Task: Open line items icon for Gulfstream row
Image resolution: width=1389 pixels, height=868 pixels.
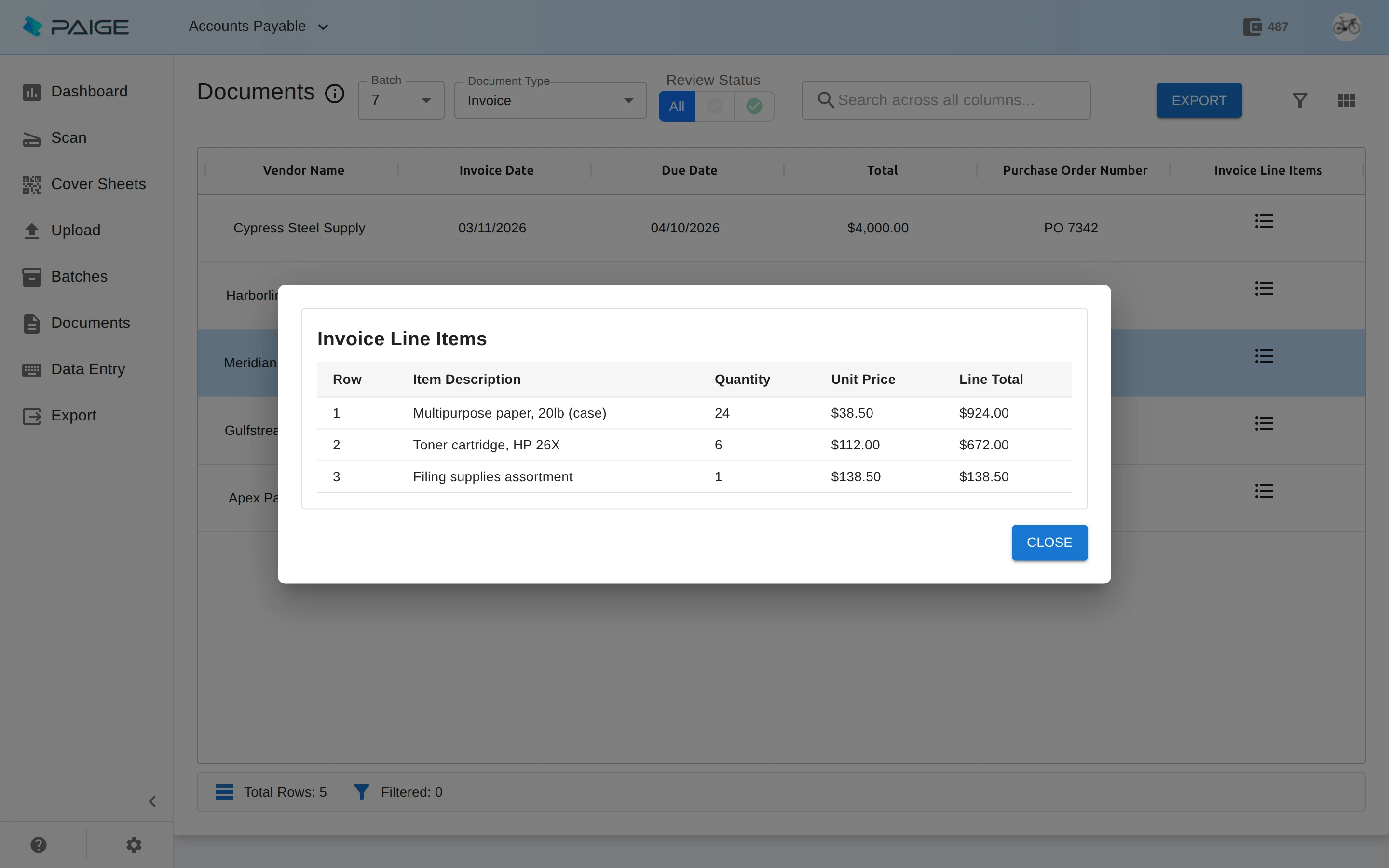Action: [x=1265, y=424]
